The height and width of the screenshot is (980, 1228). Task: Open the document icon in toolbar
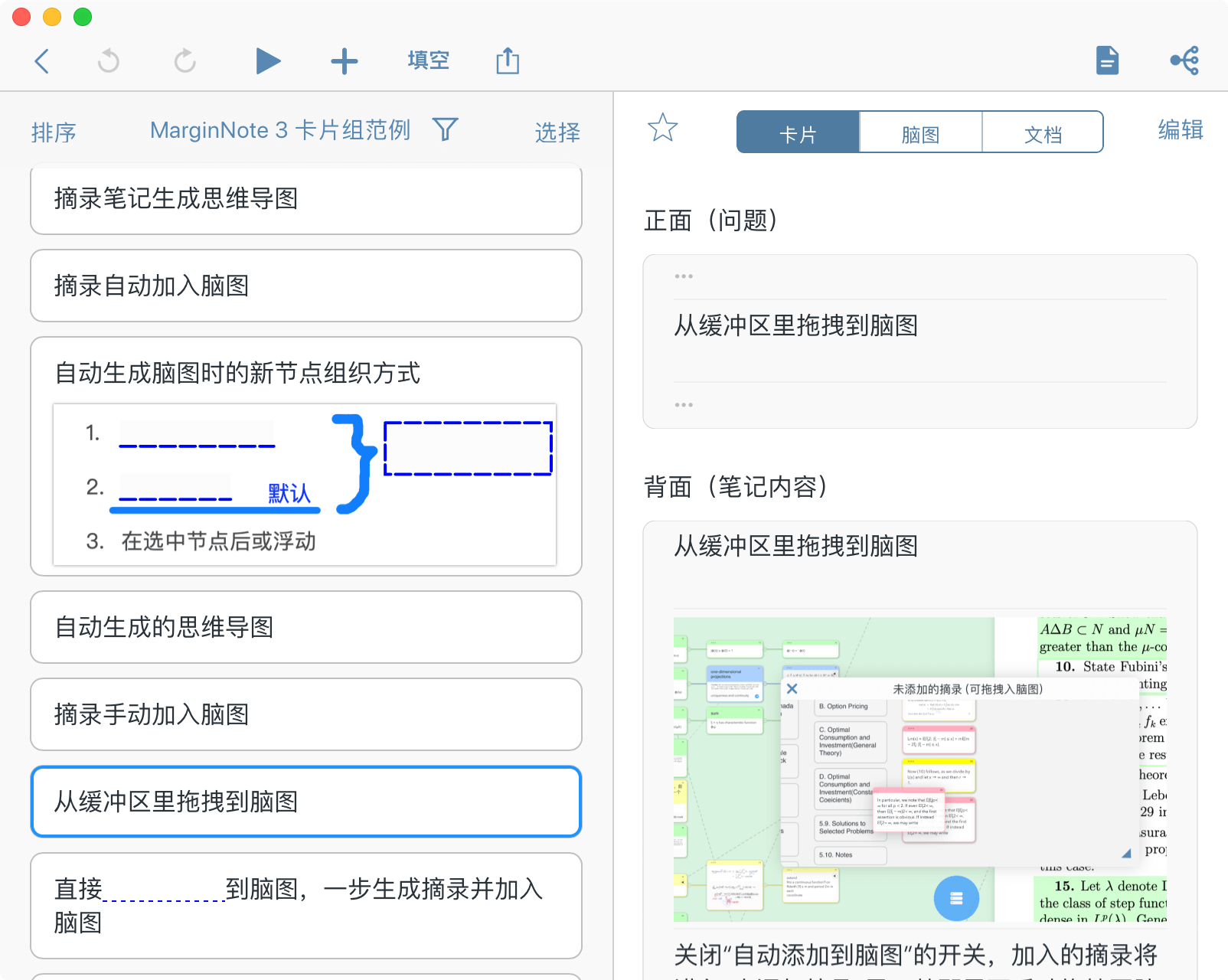[1107, 60]
